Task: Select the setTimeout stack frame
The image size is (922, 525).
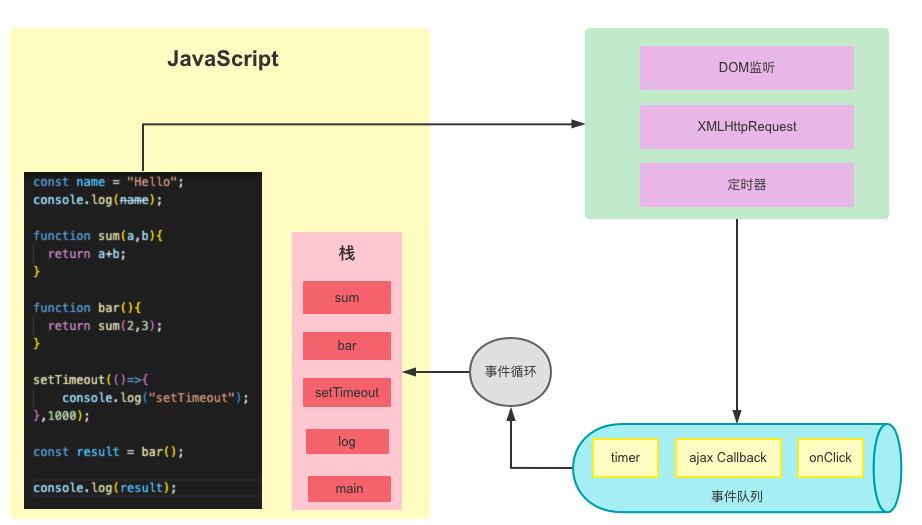Action: 347,393
